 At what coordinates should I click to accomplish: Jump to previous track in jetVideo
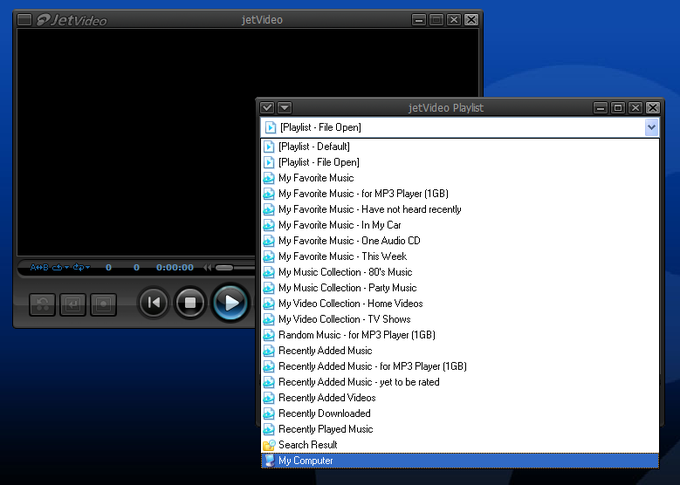153,302
